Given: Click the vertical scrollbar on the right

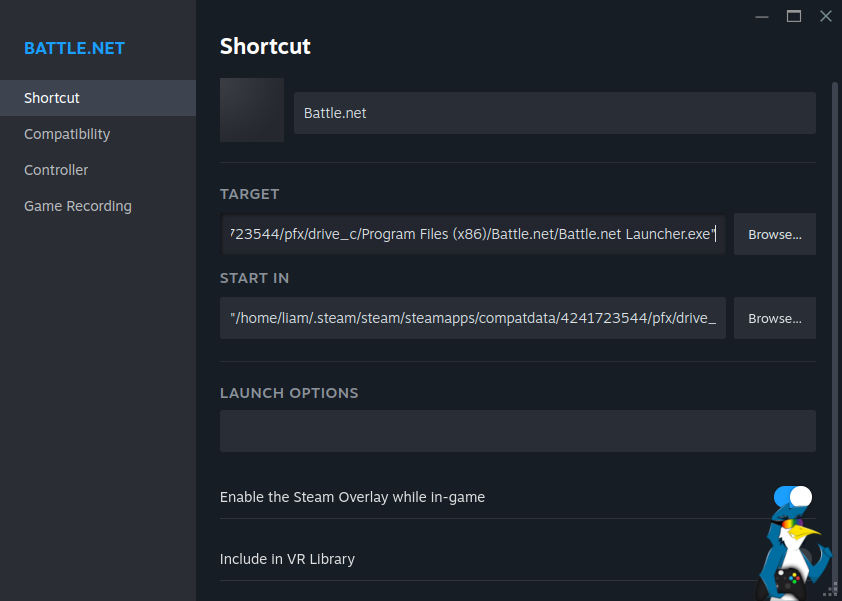Looking at the screenshot, I should point(836,300).
